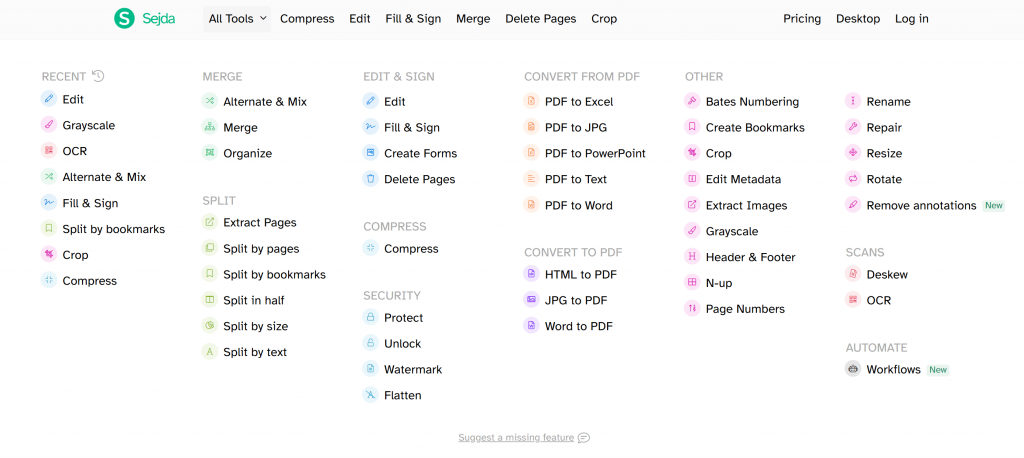Collapse the All Tools dropdown

pyautogui.click(x=237, y=19)
